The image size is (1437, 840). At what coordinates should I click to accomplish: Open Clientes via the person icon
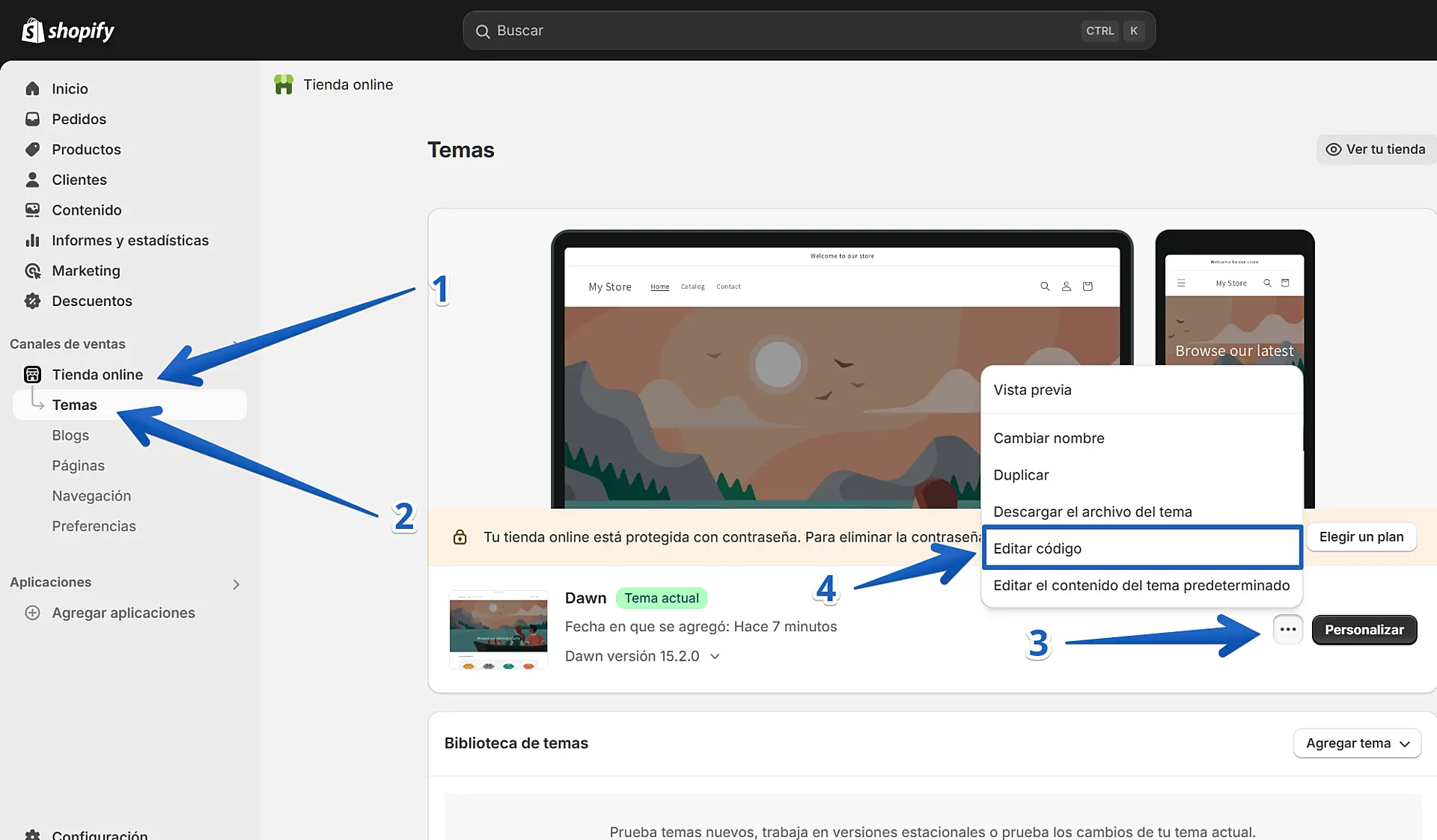click(32, 180)
